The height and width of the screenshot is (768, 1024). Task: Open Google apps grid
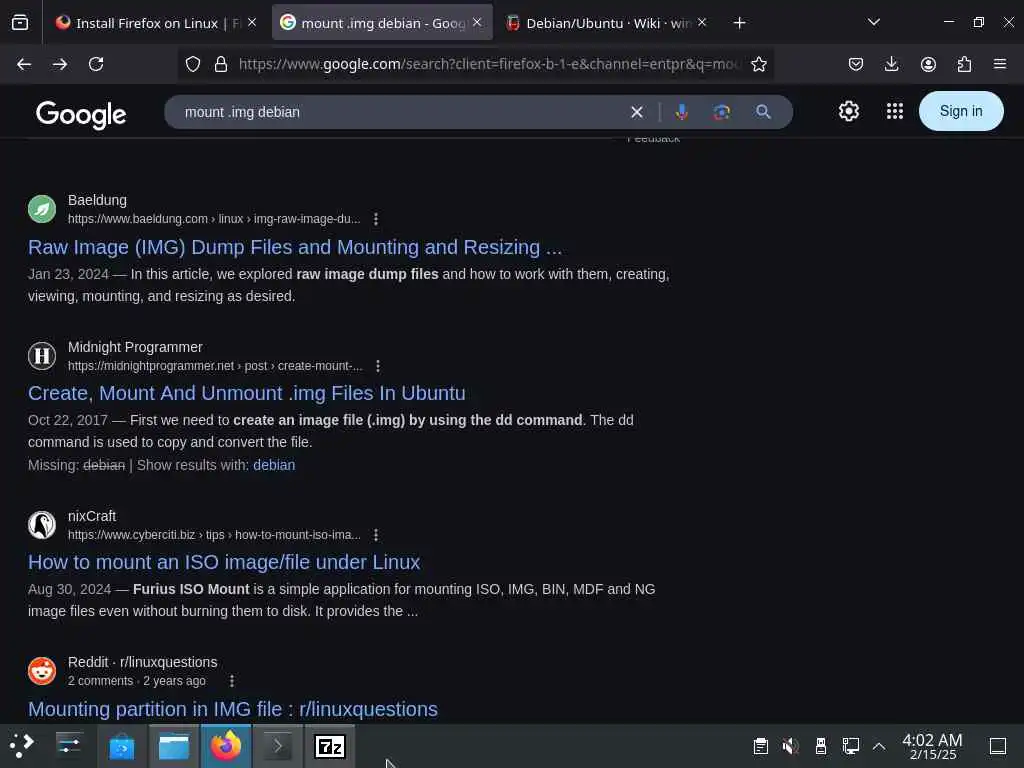(895, 111)
